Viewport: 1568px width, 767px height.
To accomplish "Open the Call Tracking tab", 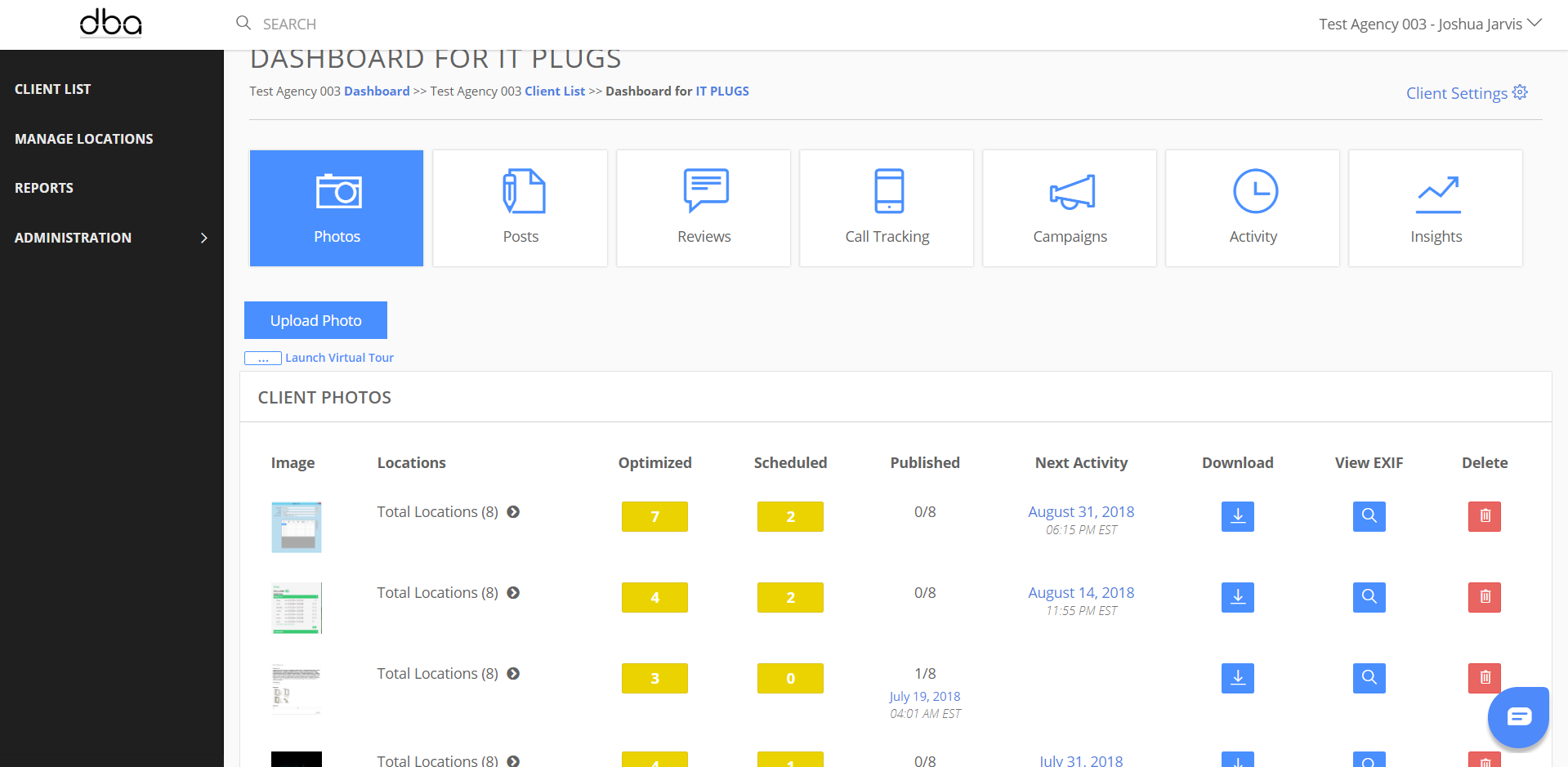I will (887, 207).
